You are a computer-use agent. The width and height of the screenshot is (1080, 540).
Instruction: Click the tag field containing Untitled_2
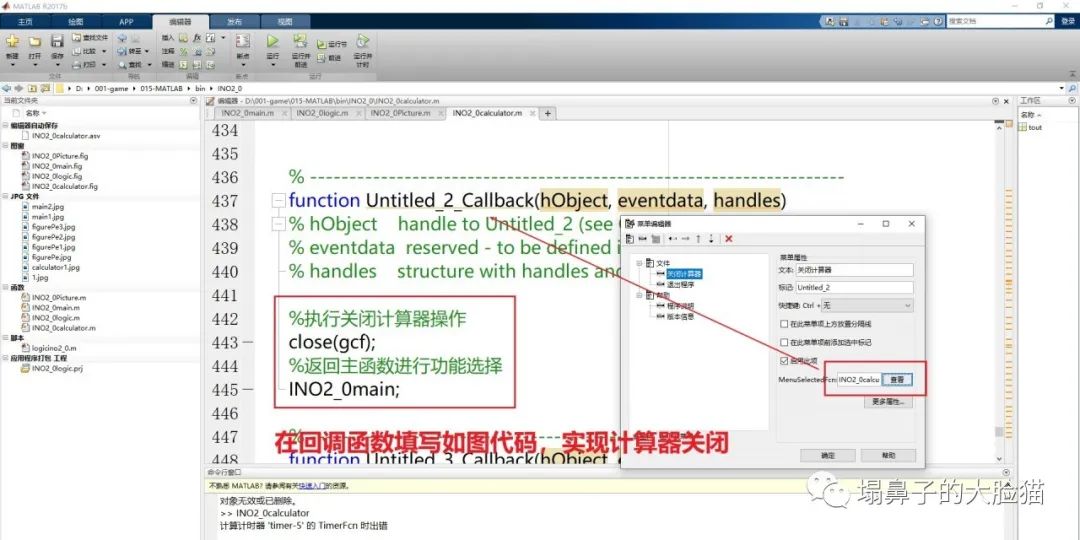tap(854, 287)
